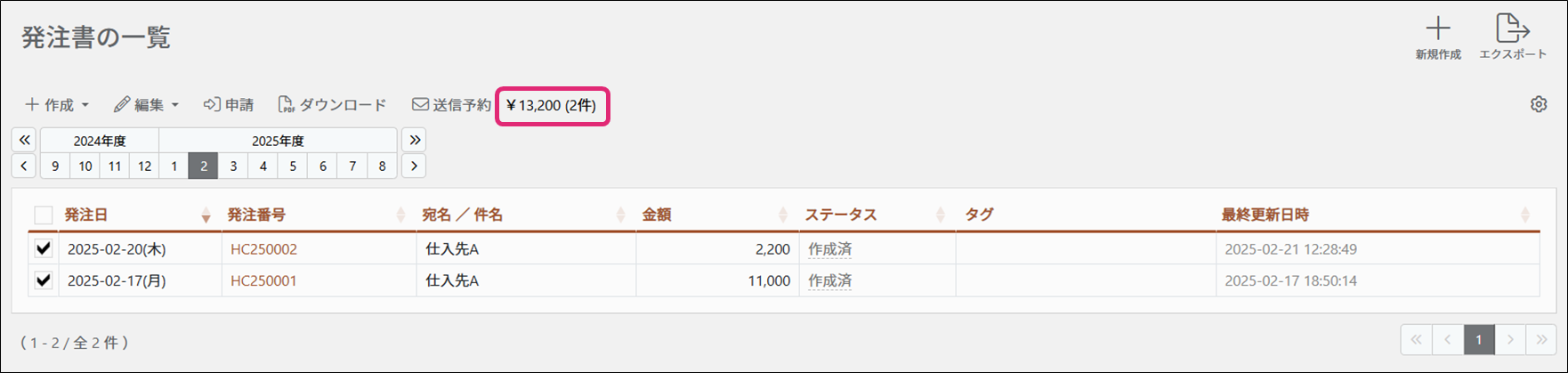
Task: Download PDF via ダウンロード button
Action: (x=333, y=105)
